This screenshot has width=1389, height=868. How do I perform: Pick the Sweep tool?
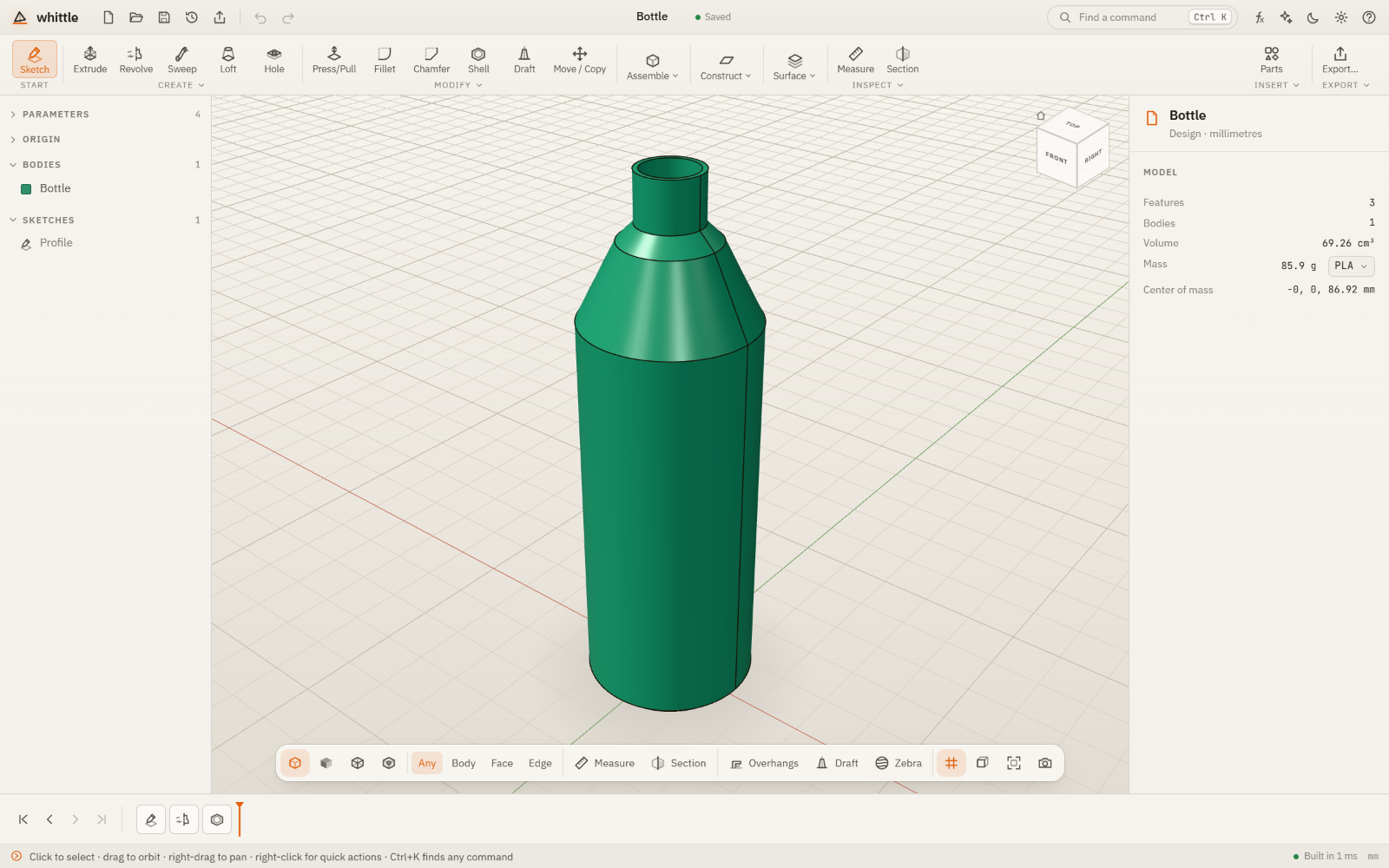(x=182, y=59)
